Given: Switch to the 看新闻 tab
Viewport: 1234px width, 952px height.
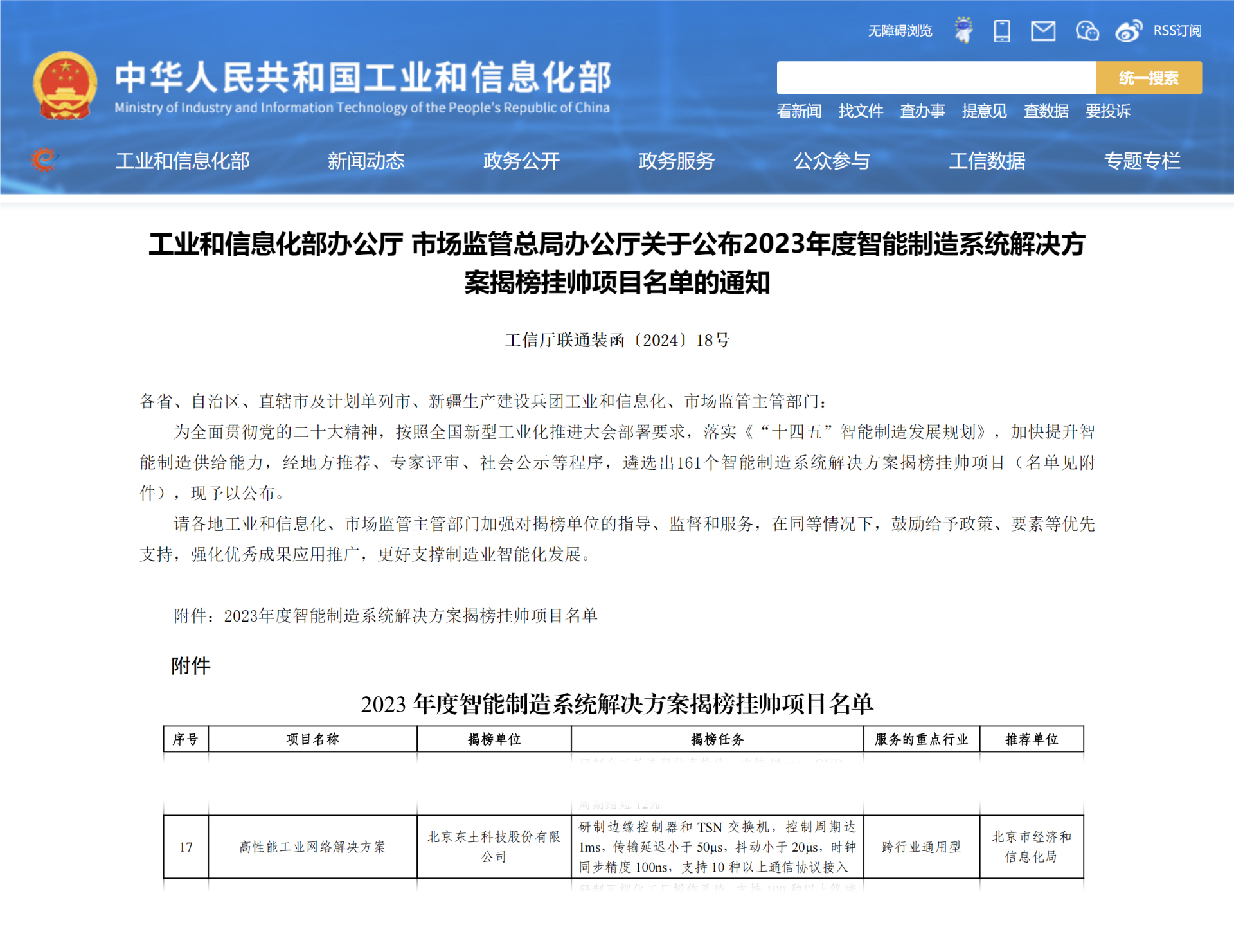Looking at the screenshot, I should [799, 111].
